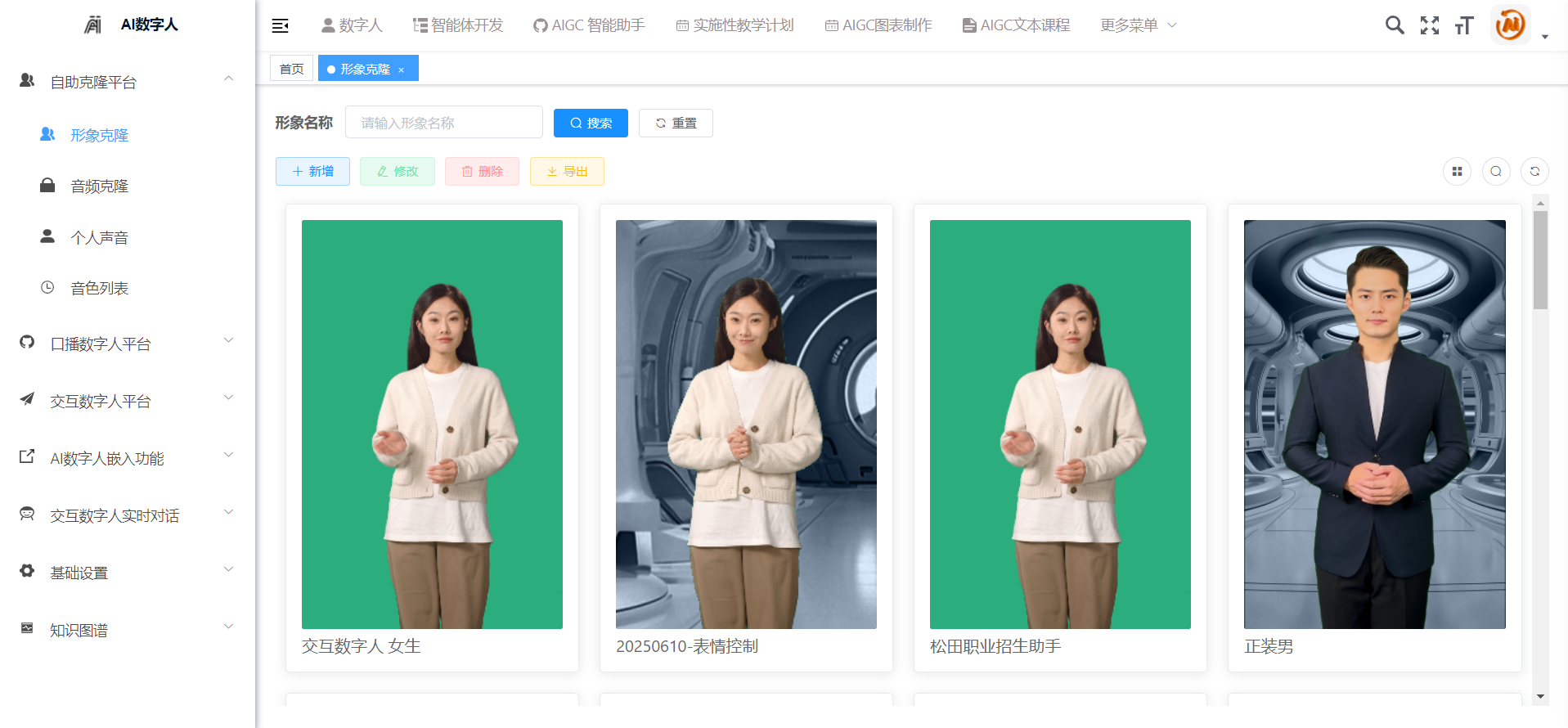1568x728 pixels.
Task: Click the 口播数字人平台 github icon
Action: [27, 341]
